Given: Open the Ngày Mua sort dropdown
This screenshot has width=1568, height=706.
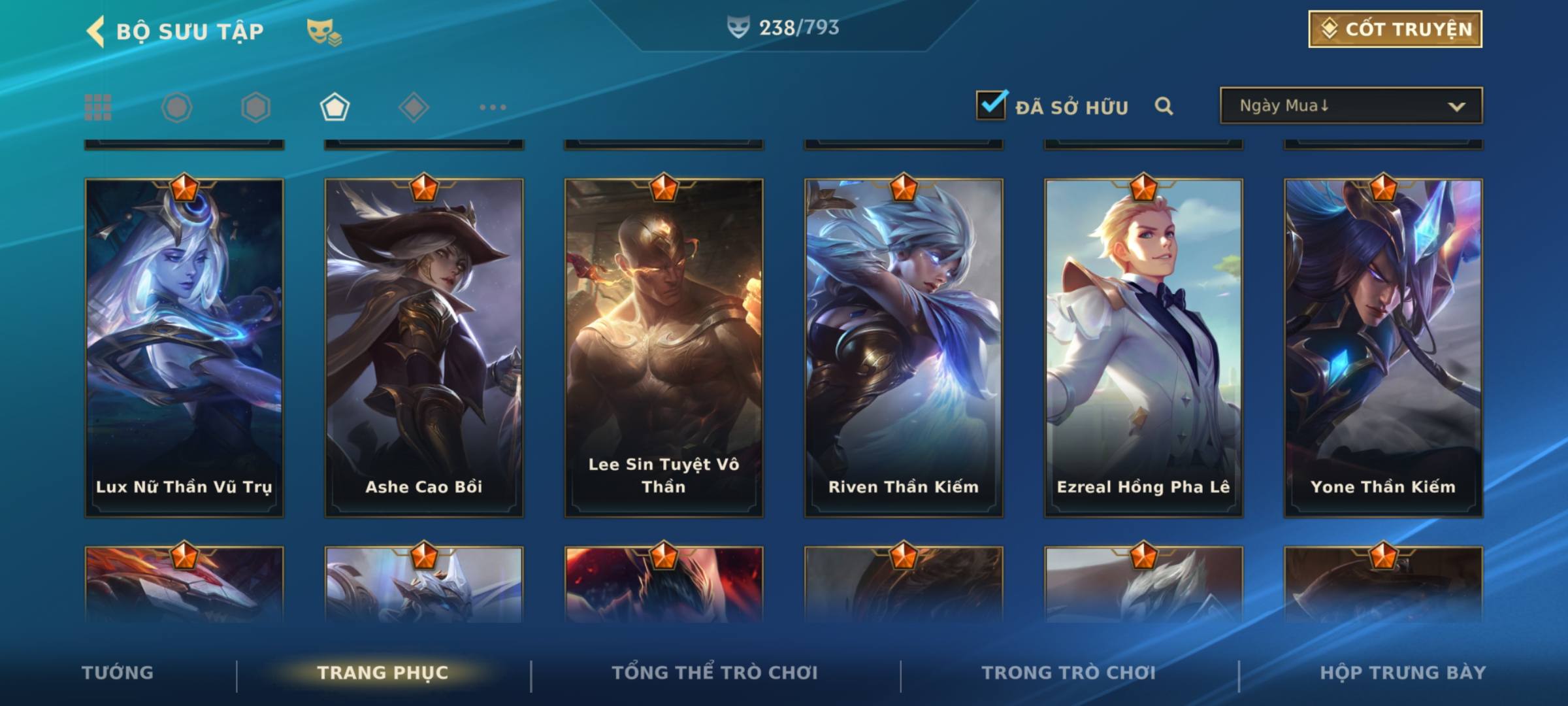Looking at the screenshot, I should coord(1351,105).
